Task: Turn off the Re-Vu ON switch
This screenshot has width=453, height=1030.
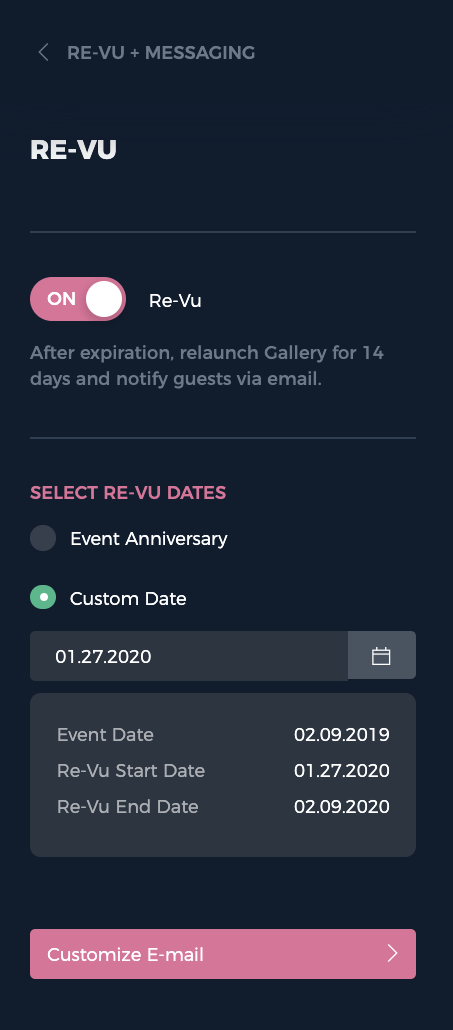Action: click(x=77, y=299)
